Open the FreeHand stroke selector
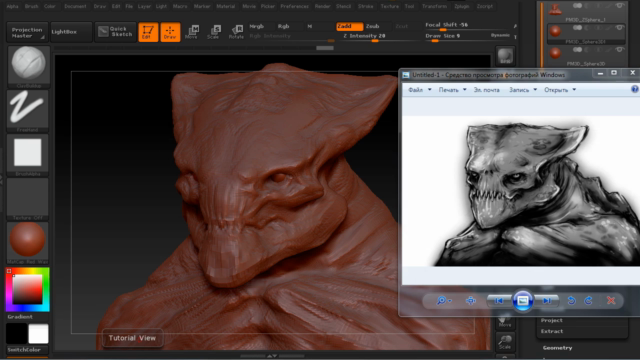Image resolution: width=640 pixels, height=360 pixels. tap(28, 110)
